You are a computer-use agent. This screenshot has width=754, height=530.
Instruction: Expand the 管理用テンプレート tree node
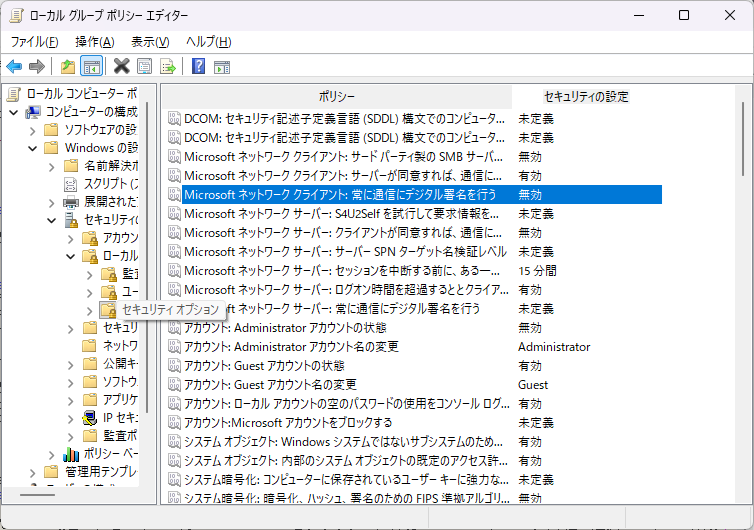(x=32, y=471)
